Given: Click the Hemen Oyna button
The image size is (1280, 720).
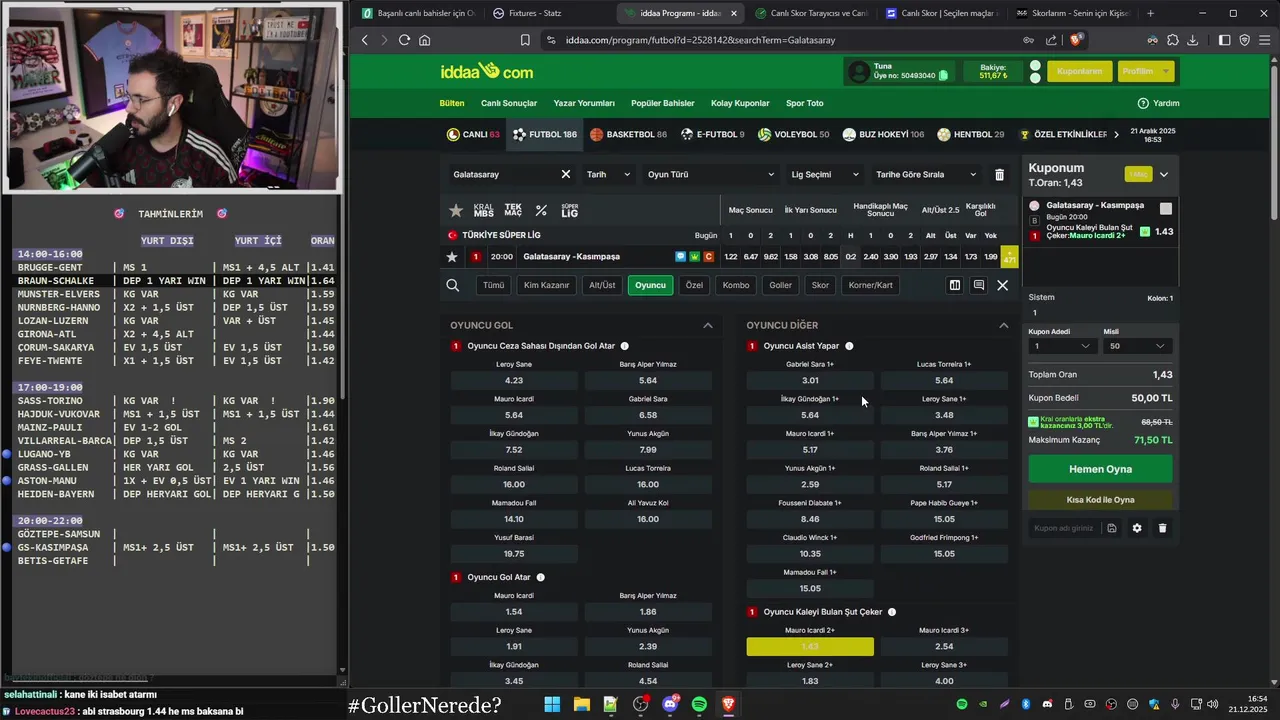Looking at the screenshot, I should (1100, 469).
